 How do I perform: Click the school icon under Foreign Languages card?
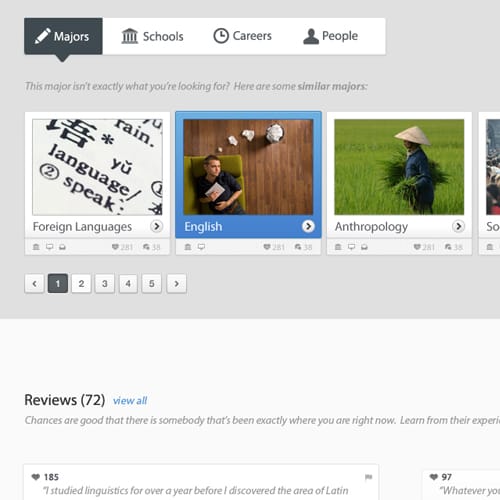pyautogui.click(x=36, y=247)
